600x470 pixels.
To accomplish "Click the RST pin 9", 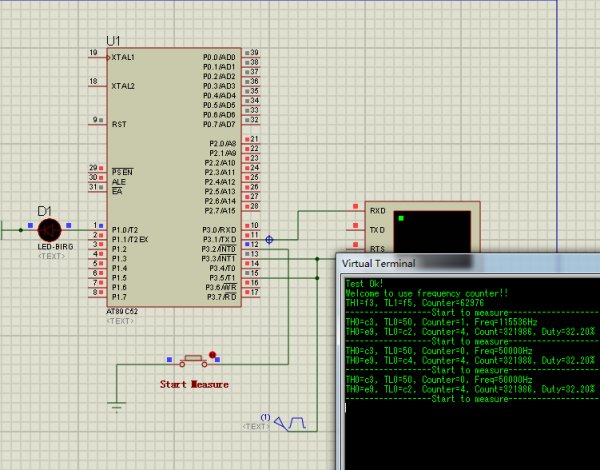I will [x=95, y=124].
